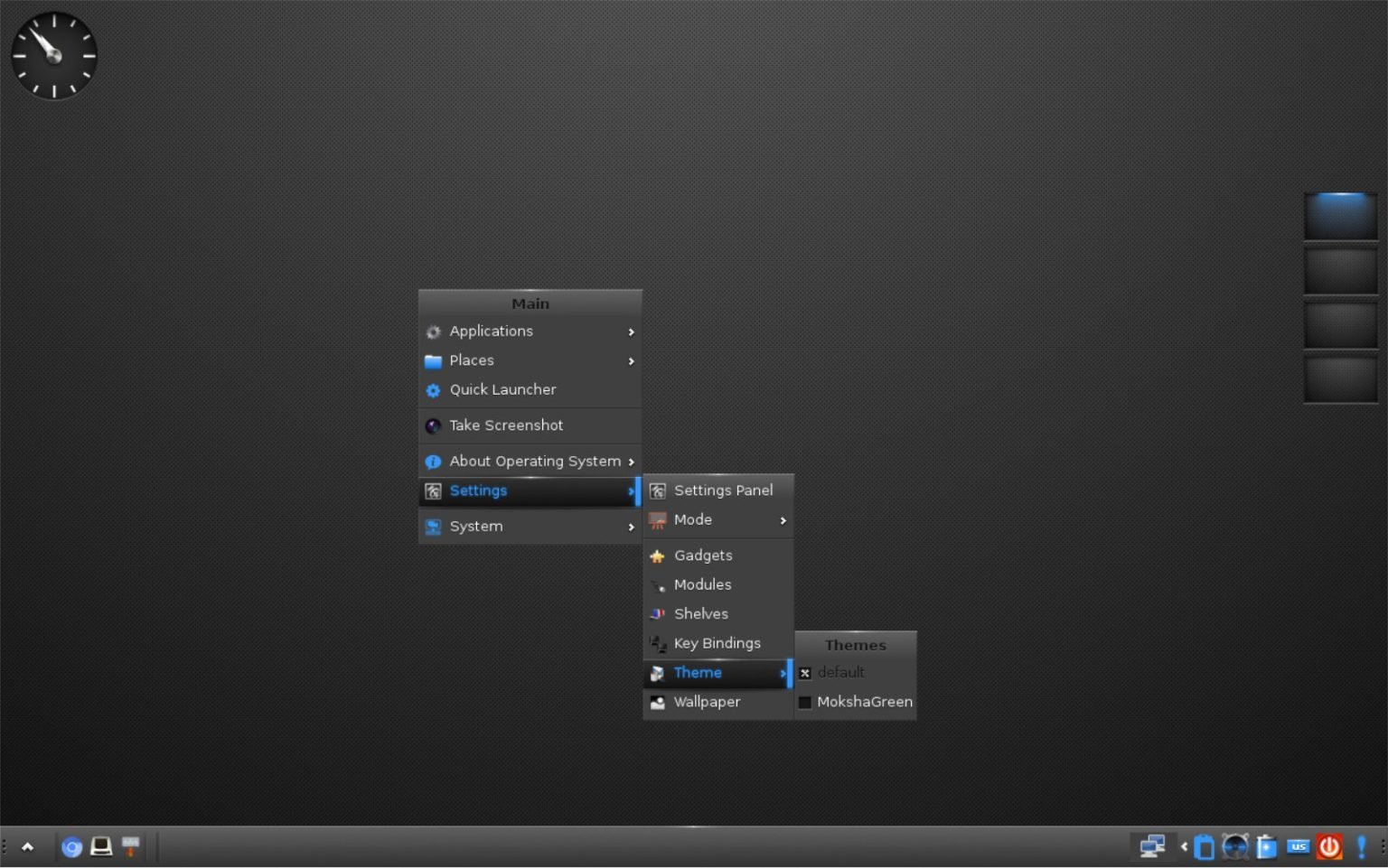Open the Settings Panel entry

[723, 490]
